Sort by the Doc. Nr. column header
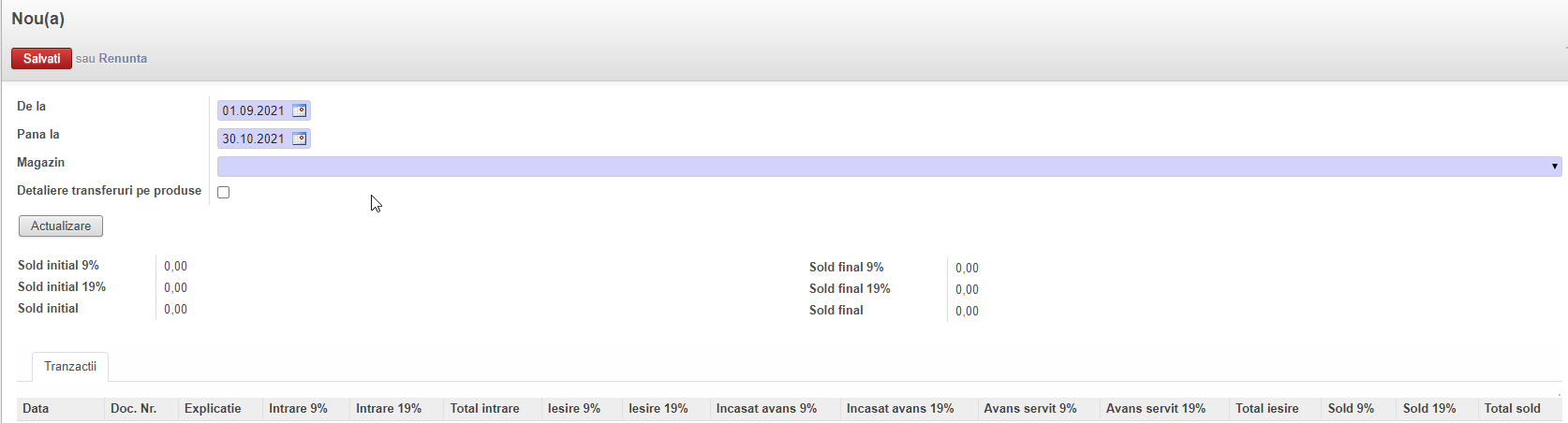This screenshot has width=1568, height=423. coord(133,409)
